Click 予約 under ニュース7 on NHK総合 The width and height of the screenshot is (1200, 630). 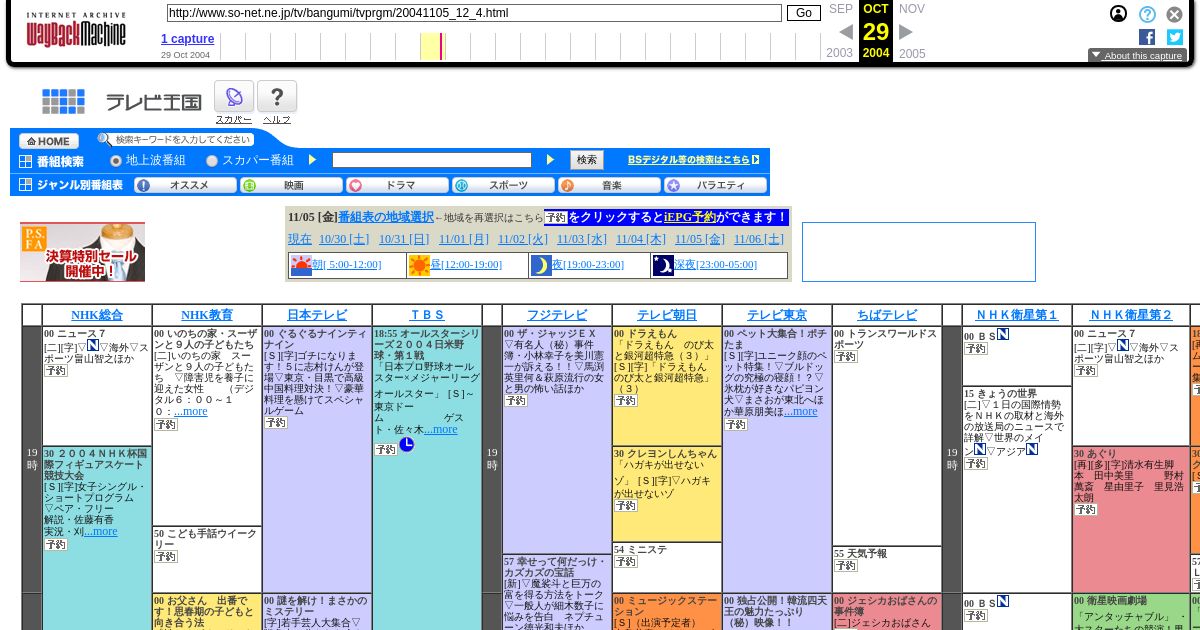coord(55,370)
